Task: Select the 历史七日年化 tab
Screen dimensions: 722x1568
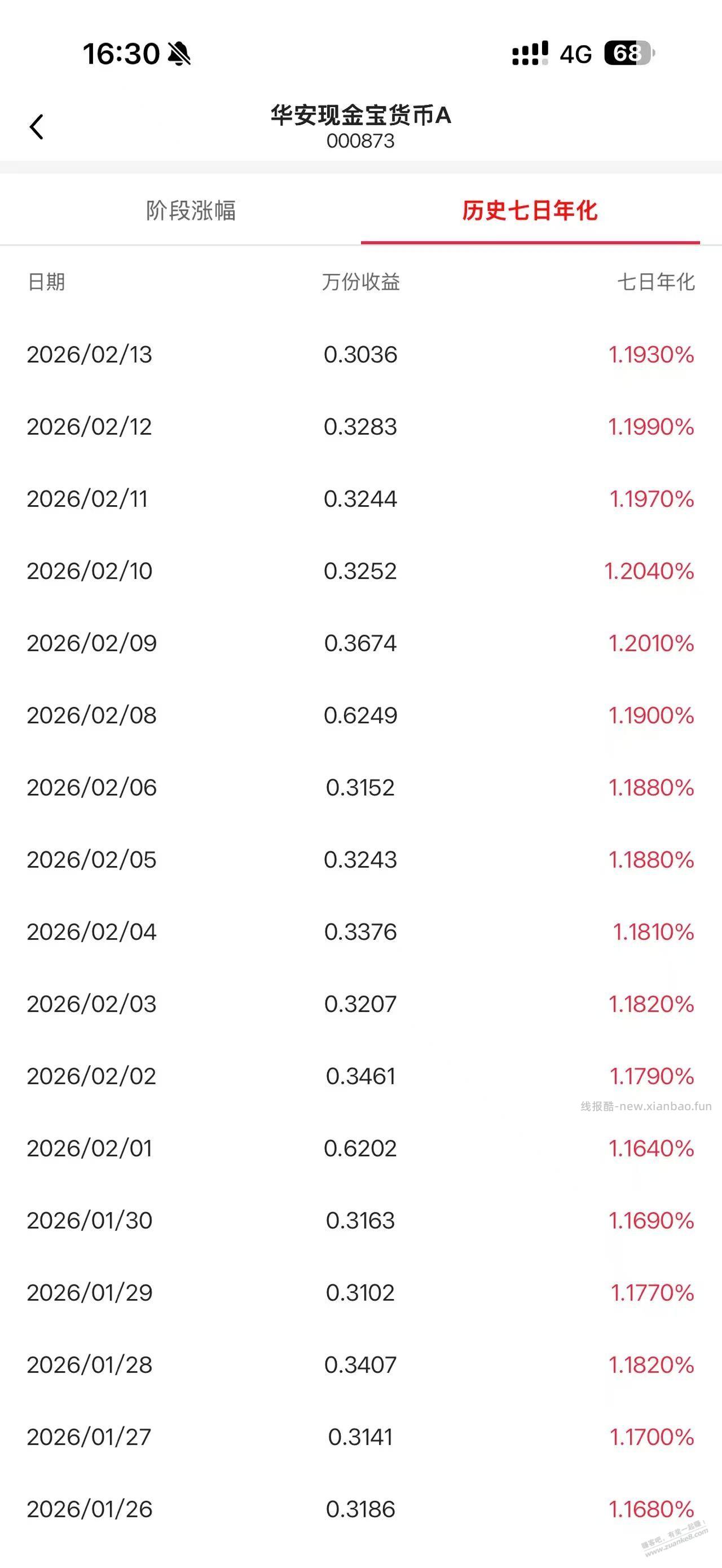Action: click(x=530, y=211)
